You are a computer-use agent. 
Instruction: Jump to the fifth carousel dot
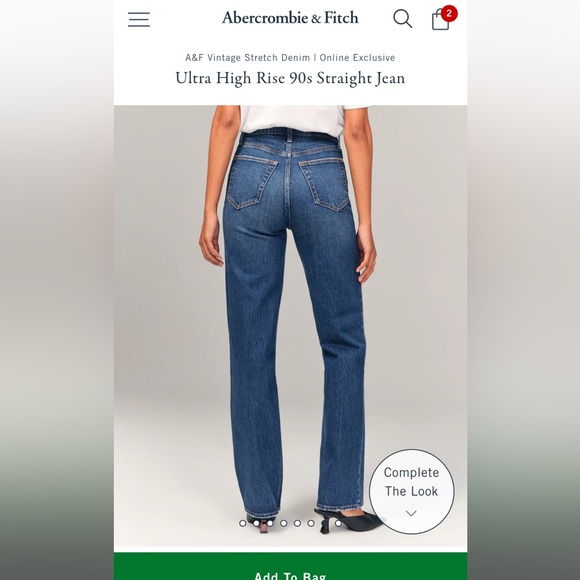click(297, 523)
